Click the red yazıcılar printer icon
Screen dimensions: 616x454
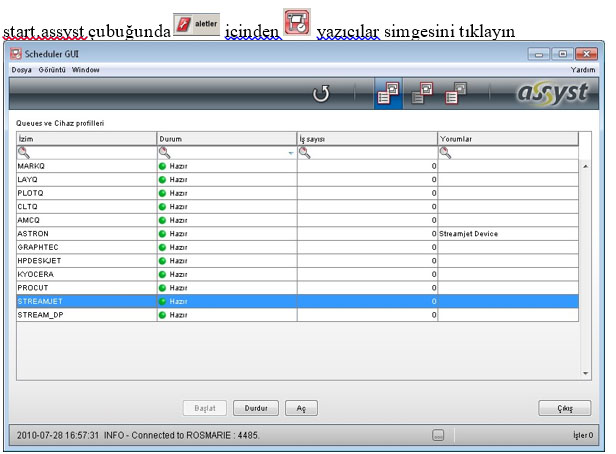pyautogui.click(x=297, y=22)
